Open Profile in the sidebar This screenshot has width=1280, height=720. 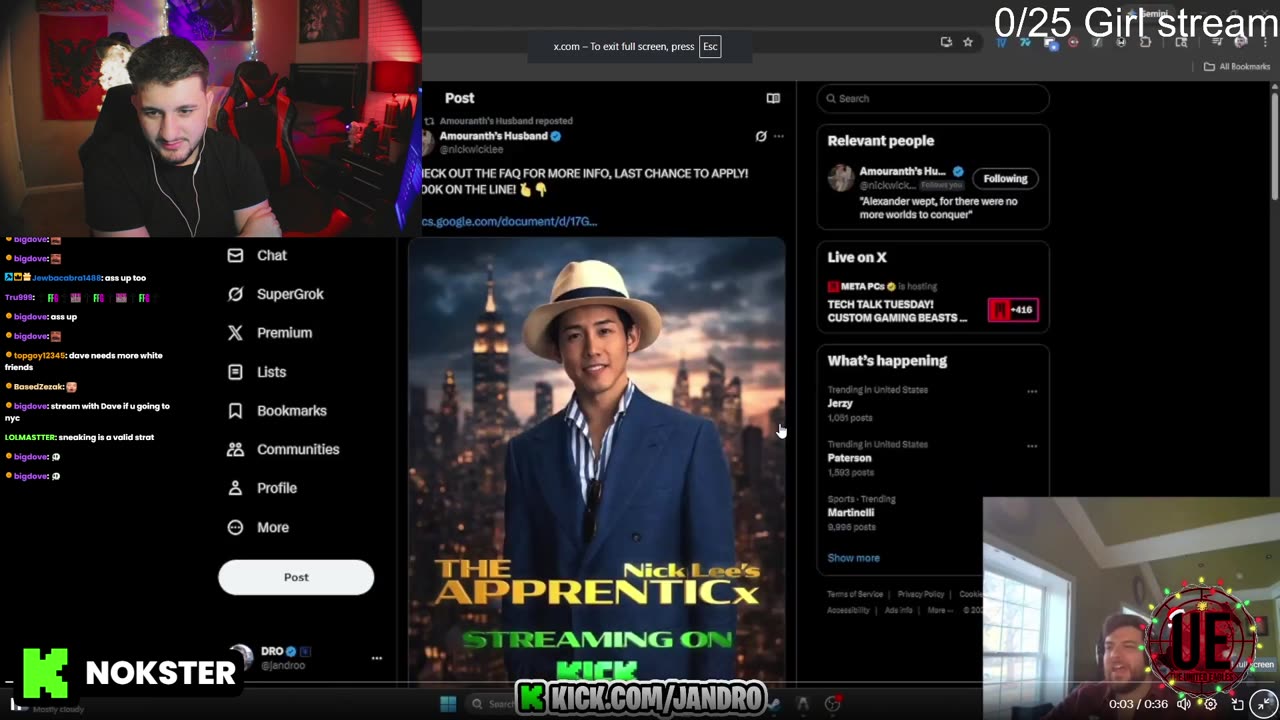pos(263,488)
